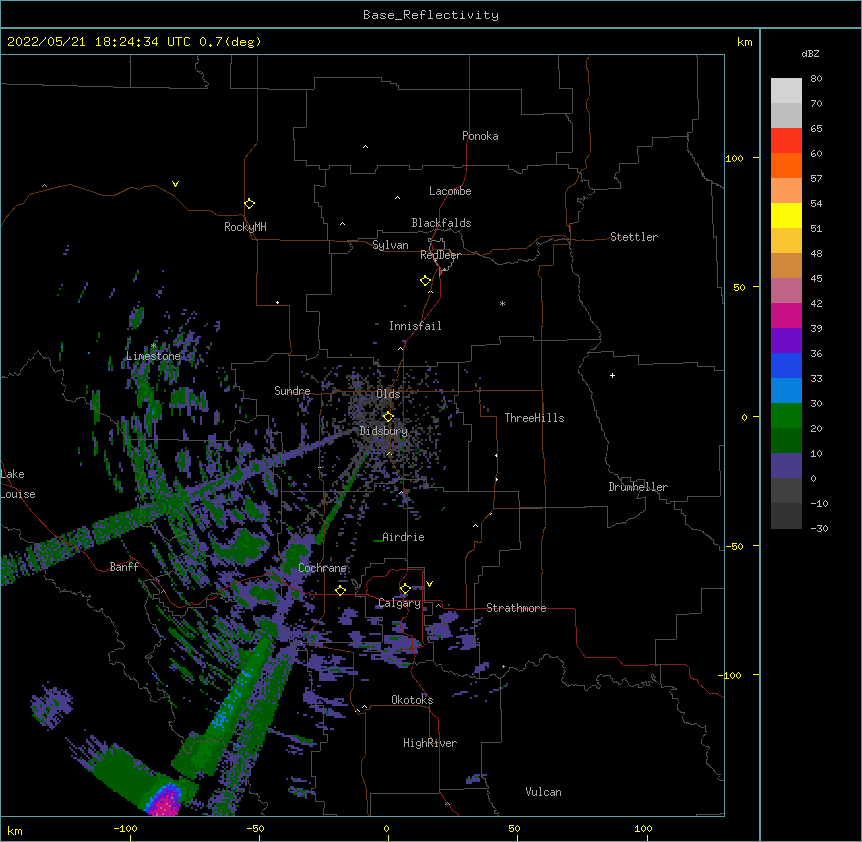Click yellow station marker above Calgary label
The image size is (862, 842).
pyautogui.click(x=405, y=589)
